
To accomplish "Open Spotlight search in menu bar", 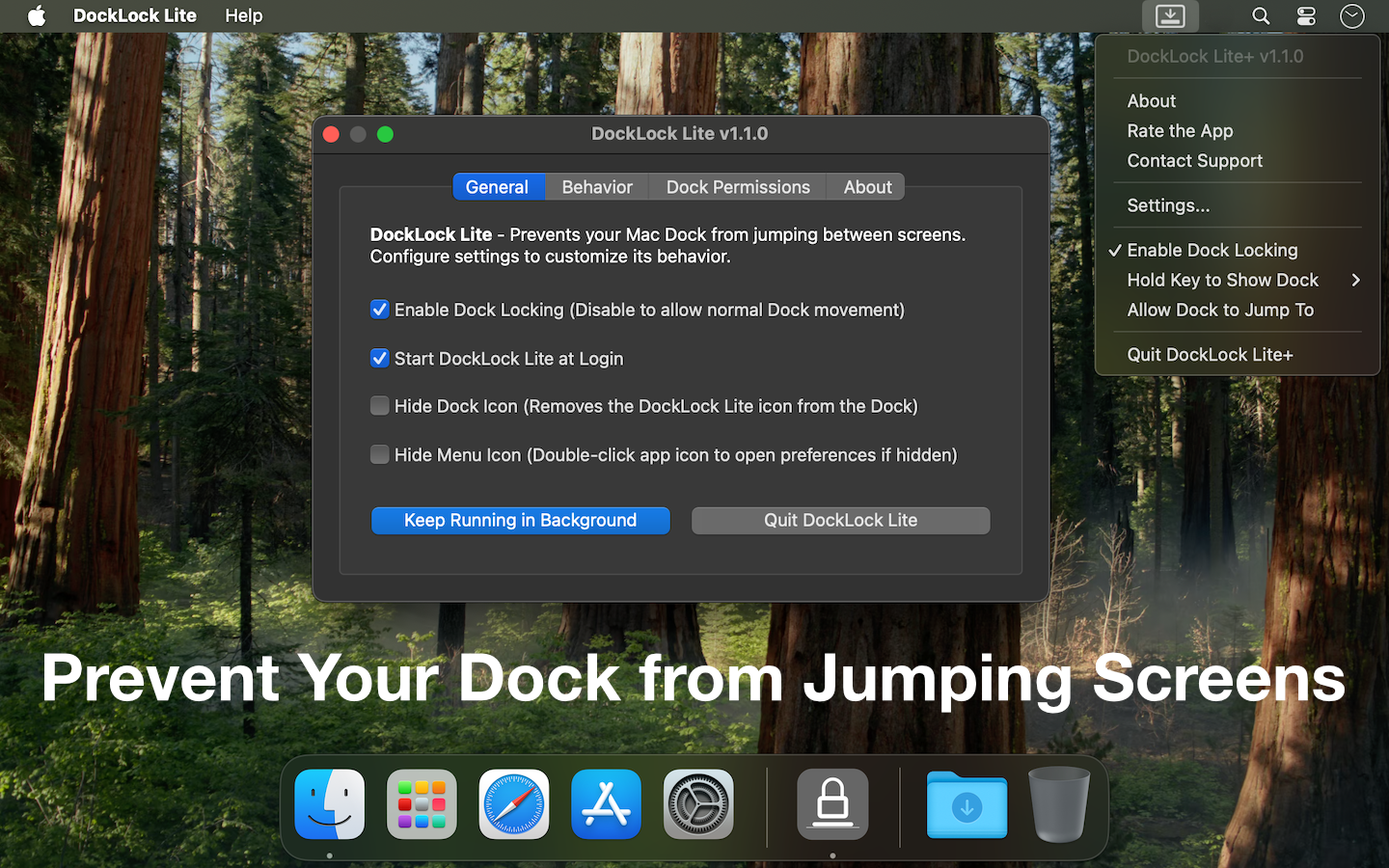I will [1261, 15].
